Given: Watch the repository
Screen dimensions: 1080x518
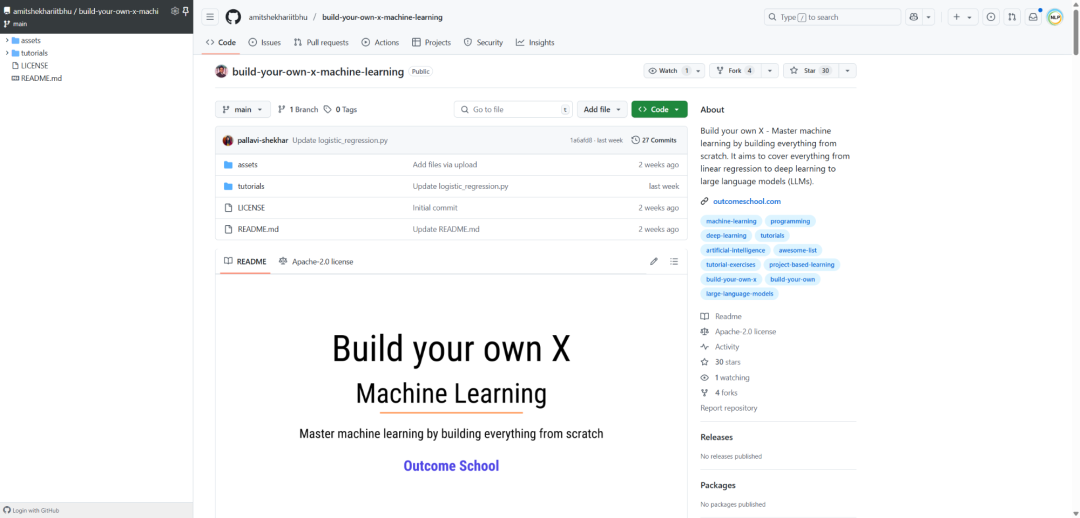Looking at the screenshot, I should point(668,70).
